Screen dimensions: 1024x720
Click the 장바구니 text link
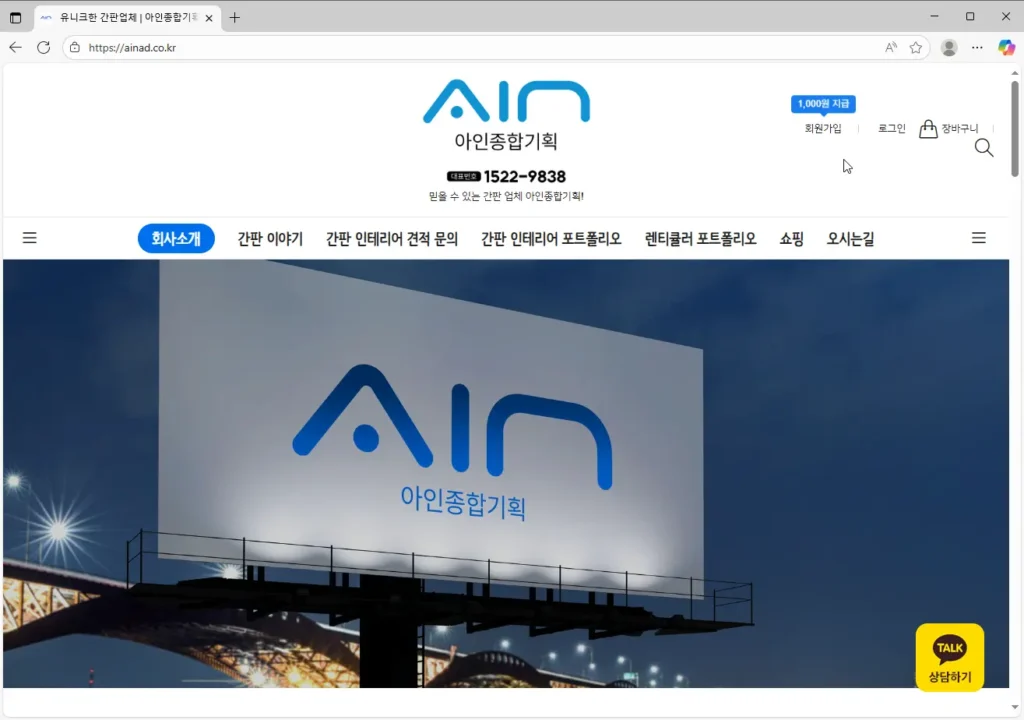(959, 129)
